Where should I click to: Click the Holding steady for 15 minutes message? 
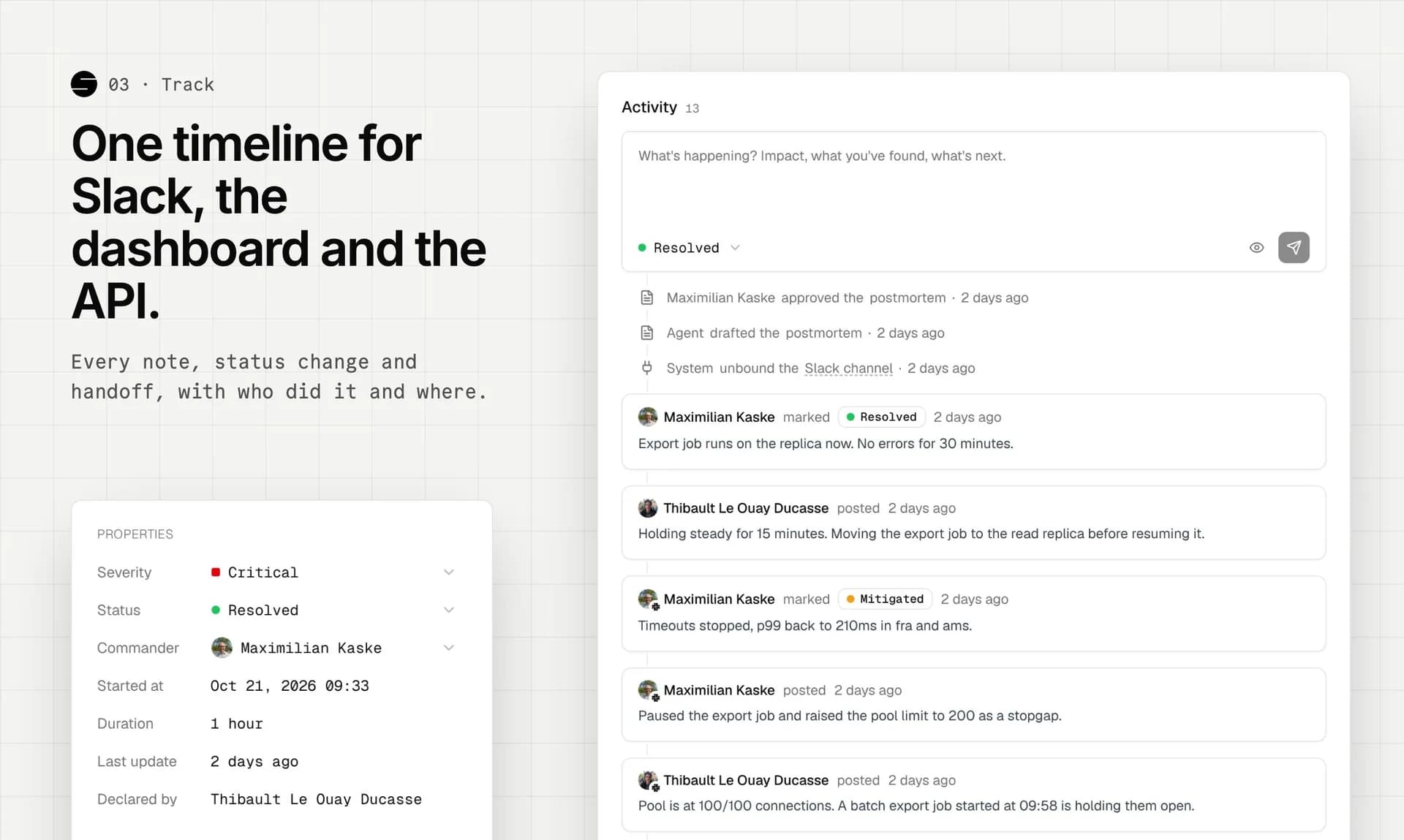(921, 534)
